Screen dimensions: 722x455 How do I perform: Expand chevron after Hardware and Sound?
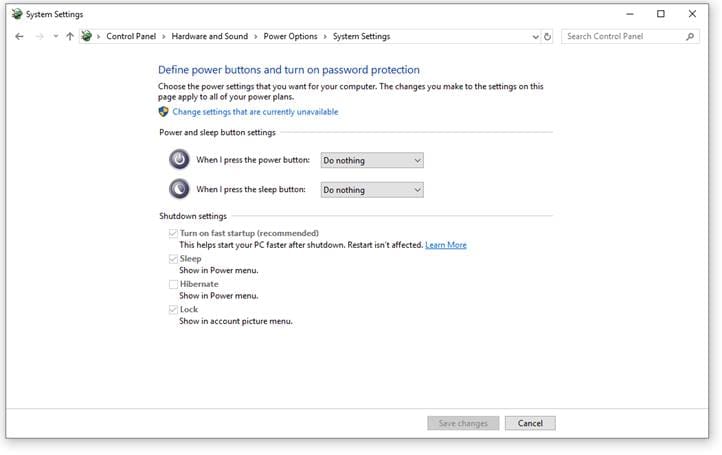[256, 36]
